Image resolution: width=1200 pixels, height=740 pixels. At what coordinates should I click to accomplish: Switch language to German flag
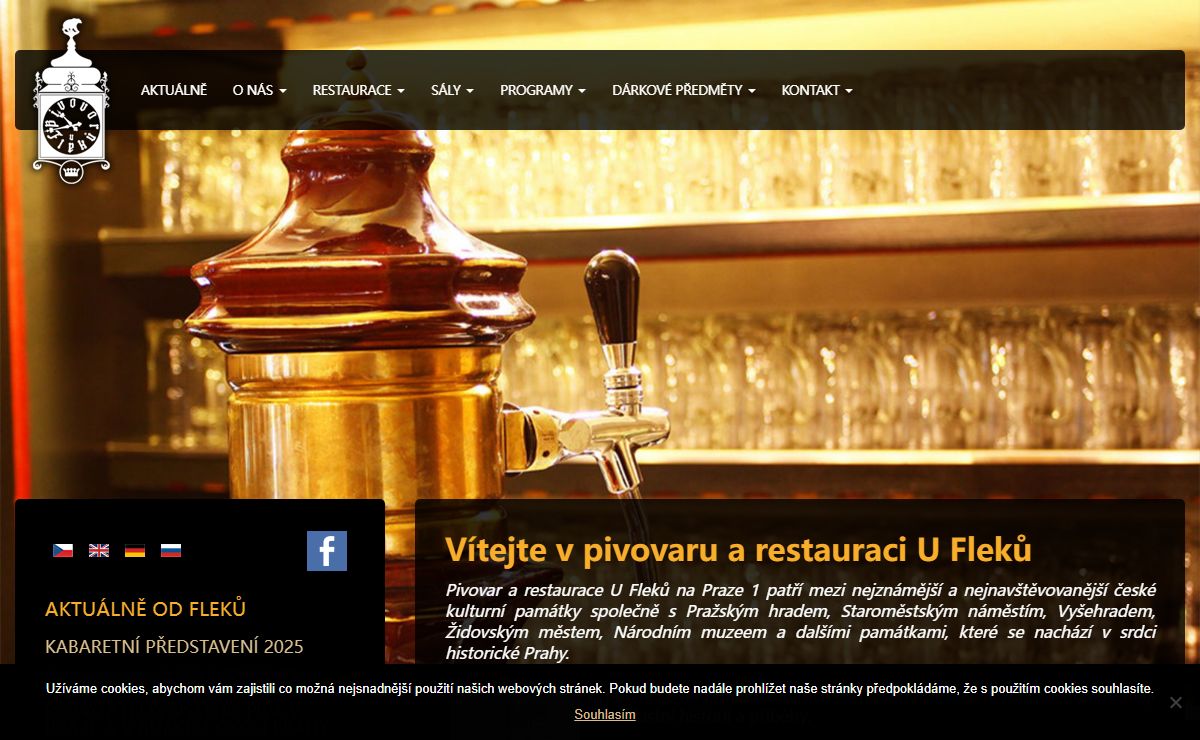tap(135, 550)
